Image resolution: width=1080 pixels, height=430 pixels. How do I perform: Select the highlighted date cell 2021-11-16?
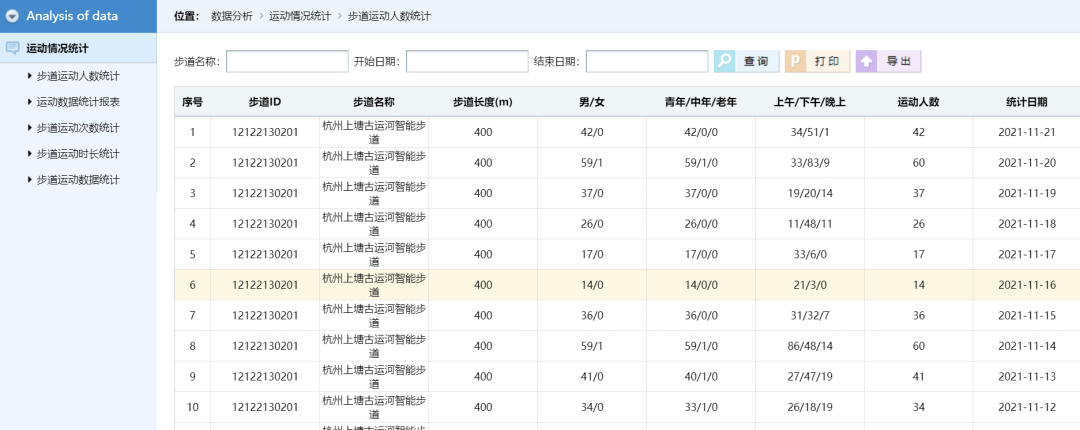point(1027,285)
